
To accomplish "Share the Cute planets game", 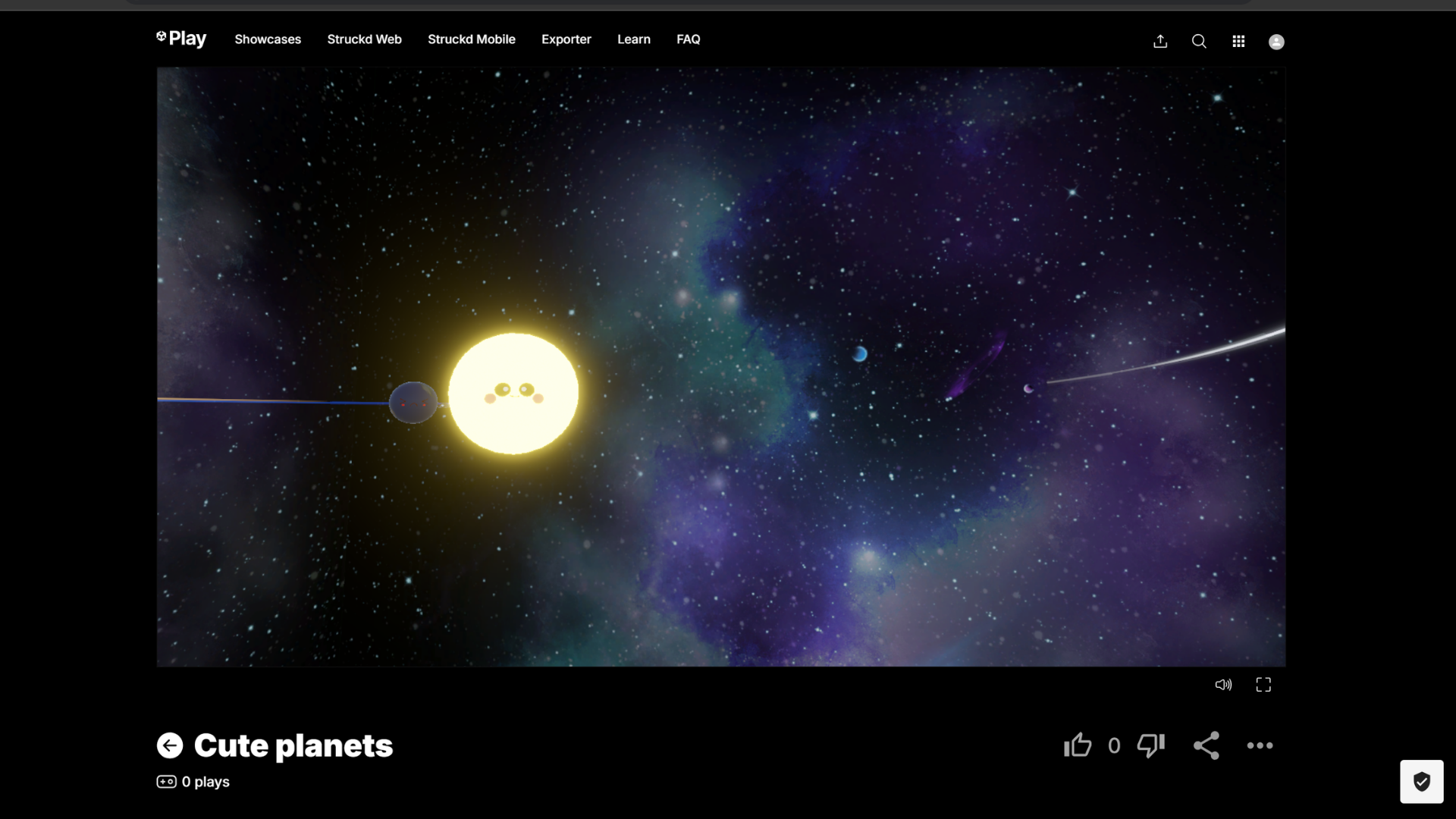I will [x=1206, y=745].
